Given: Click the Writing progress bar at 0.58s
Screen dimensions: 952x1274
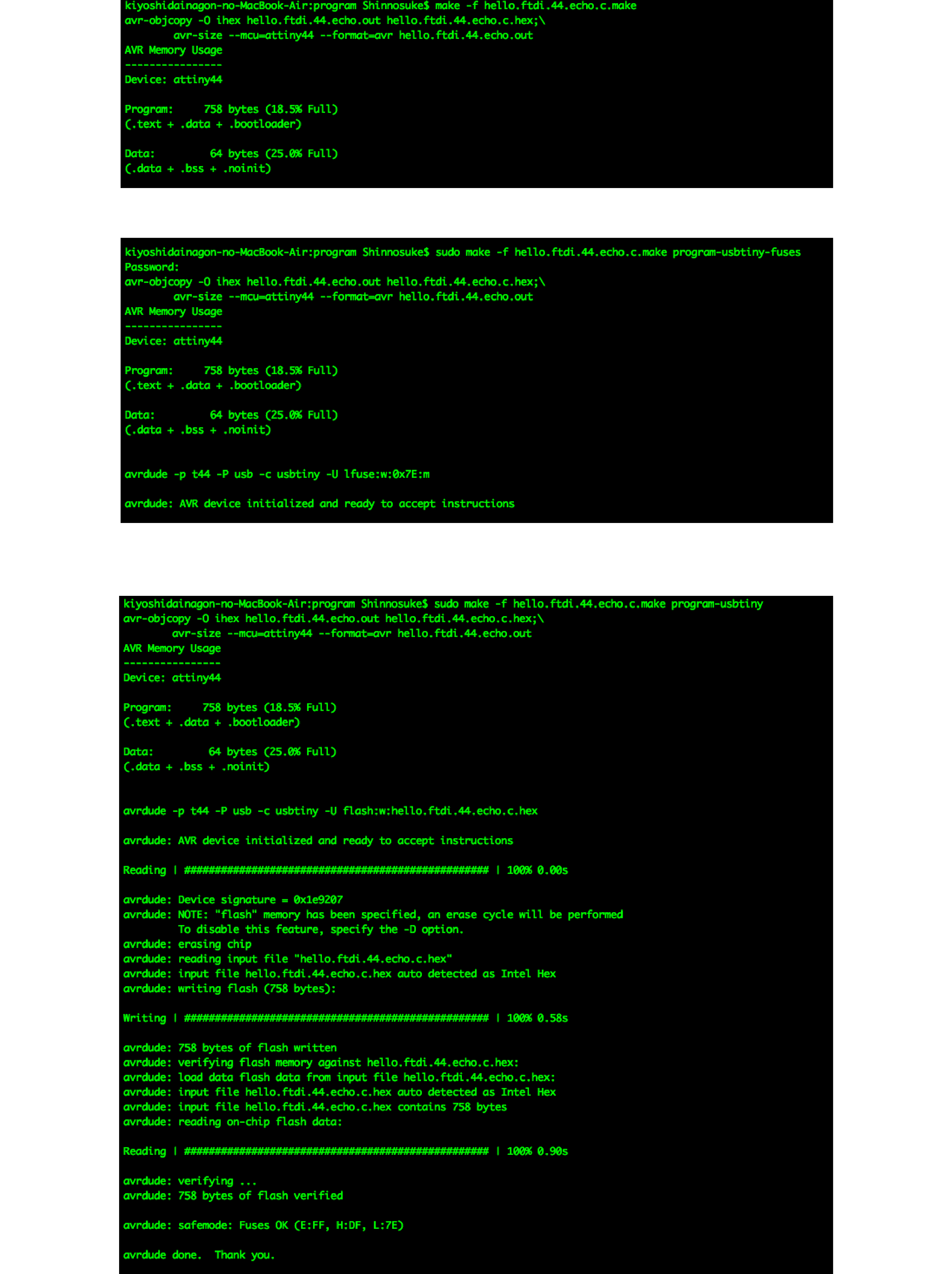Looking at the screenshot, I should click(x=345, y=1018).
